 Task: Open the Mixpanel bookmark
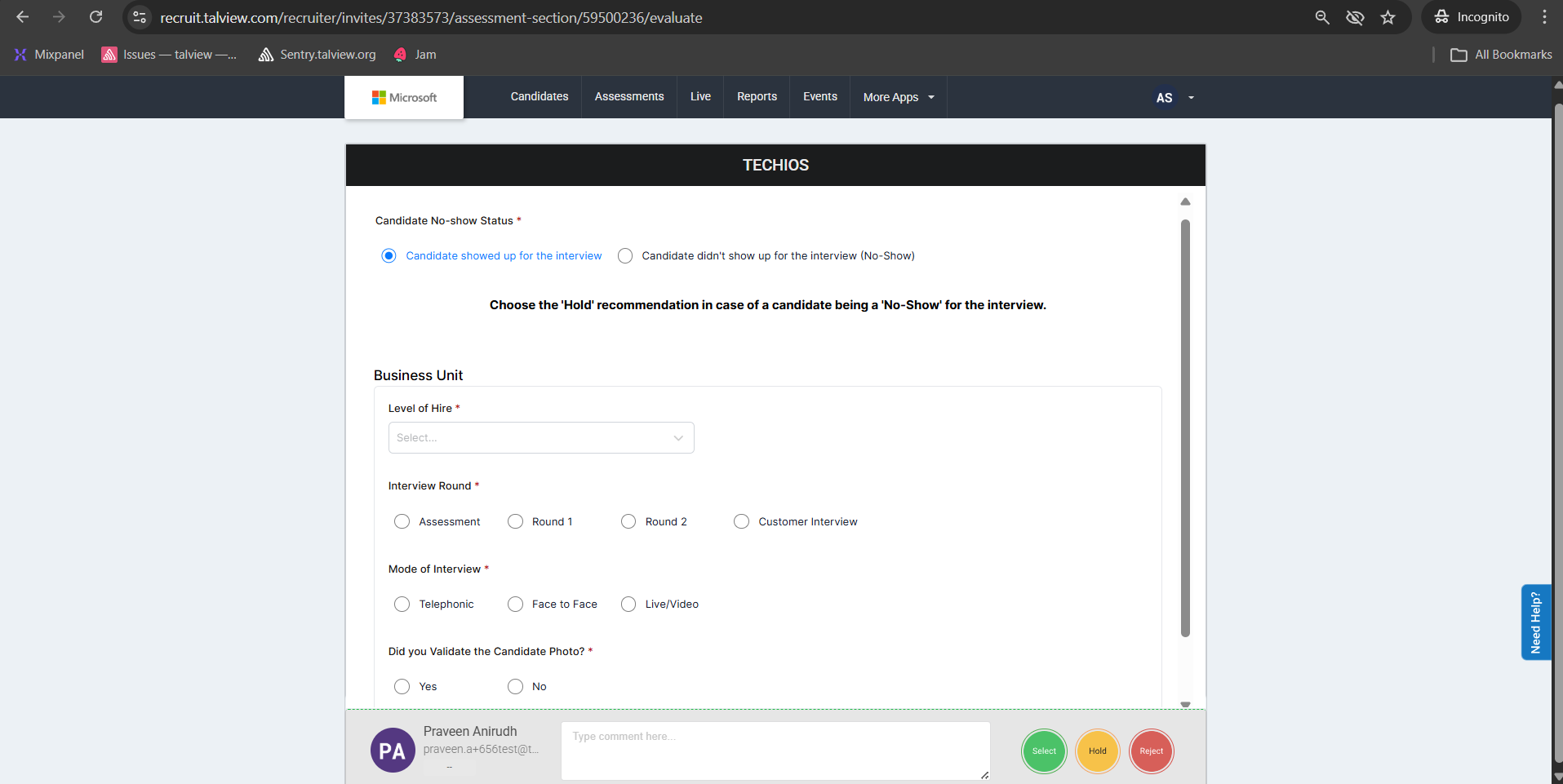49,55
